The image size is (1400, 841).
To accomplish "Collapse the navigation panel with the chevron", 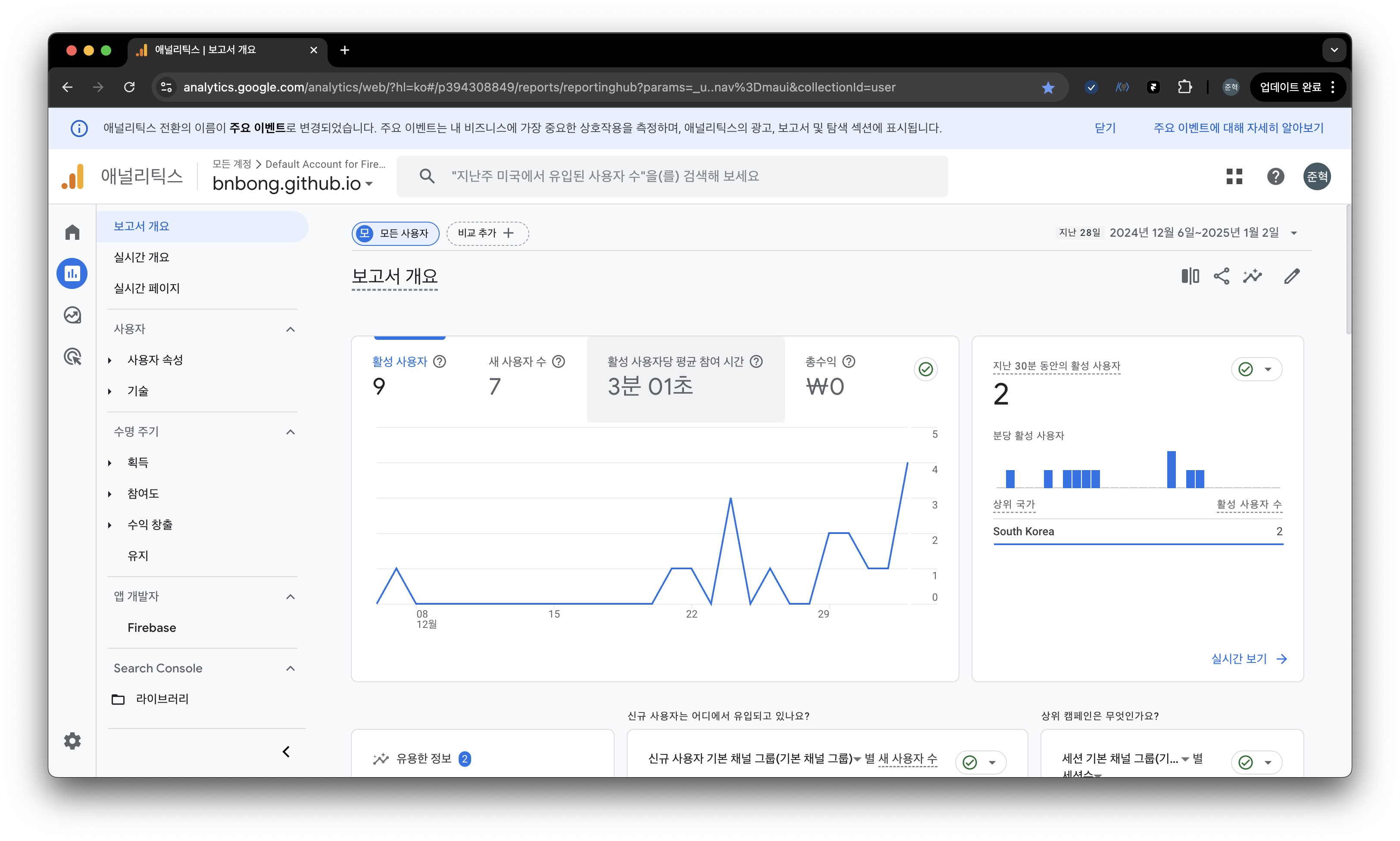I will coord(286,752).
